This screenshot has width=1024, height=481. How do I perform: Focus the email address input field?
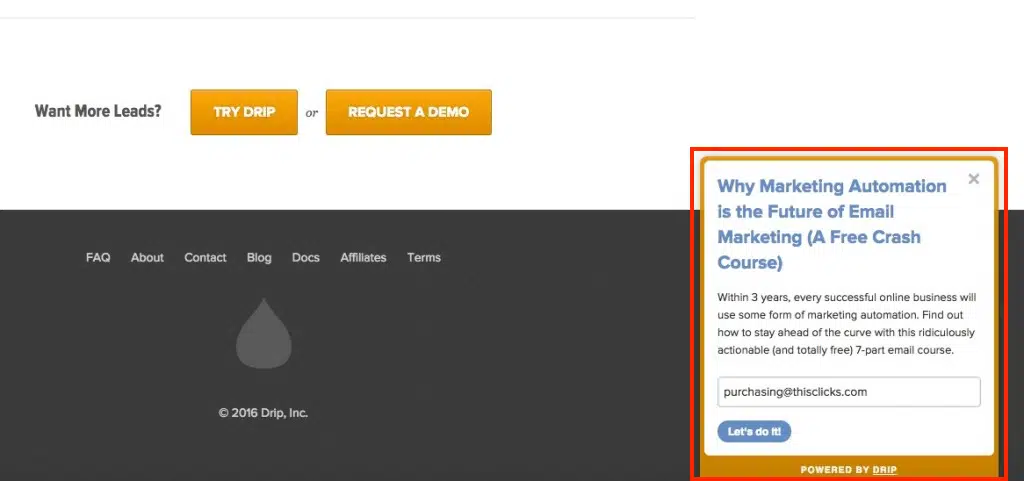coord(848,392)
